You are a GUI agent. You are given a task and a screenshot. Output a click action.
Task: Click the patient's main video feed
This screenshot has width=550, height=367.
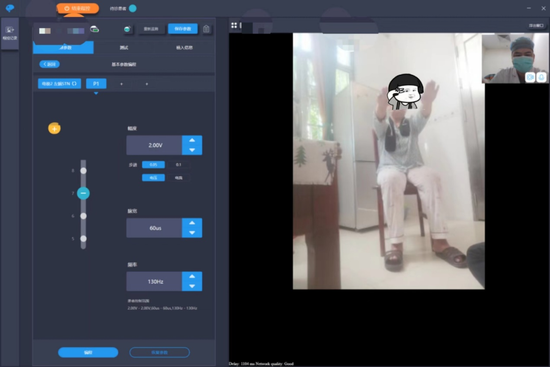pos(389,161)
